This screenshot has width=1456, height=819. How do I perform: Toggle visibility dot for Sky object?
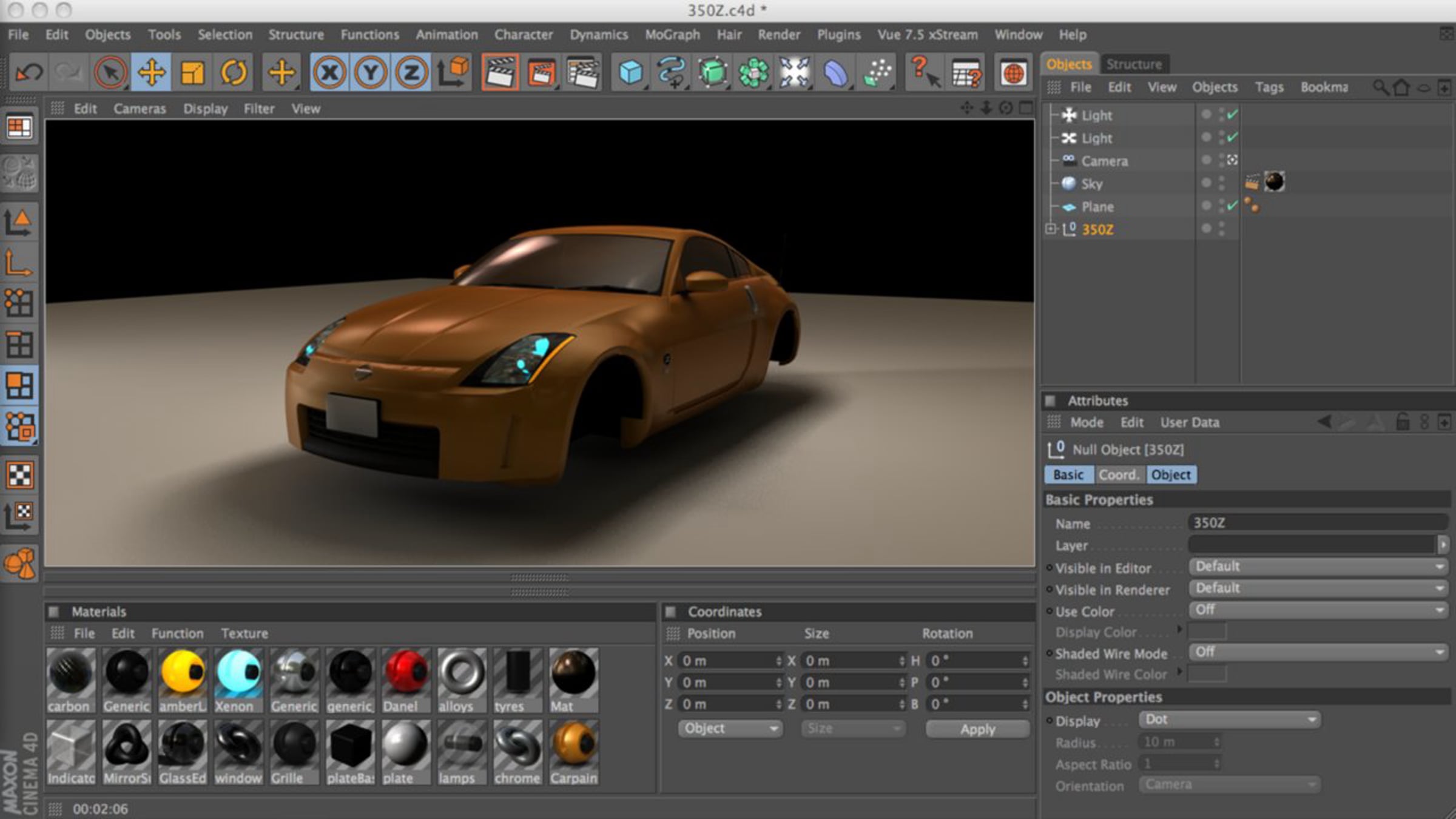1206,182
